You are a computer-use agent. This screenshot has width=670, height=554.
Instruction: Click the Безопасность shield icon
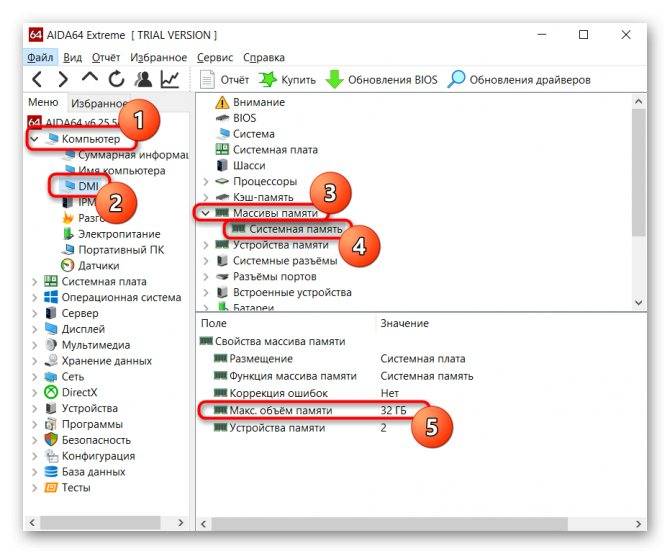[51, 440]
